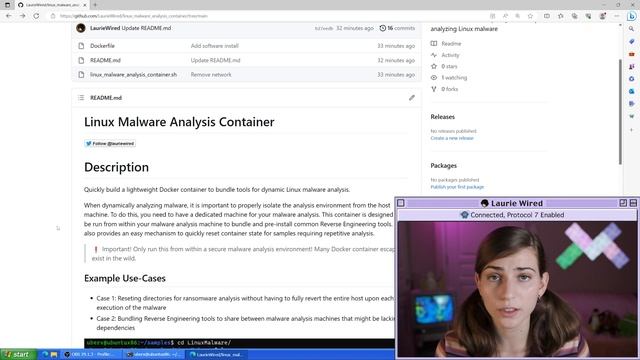Click the Laurie Wired overlay left square icon

(401, 203)
